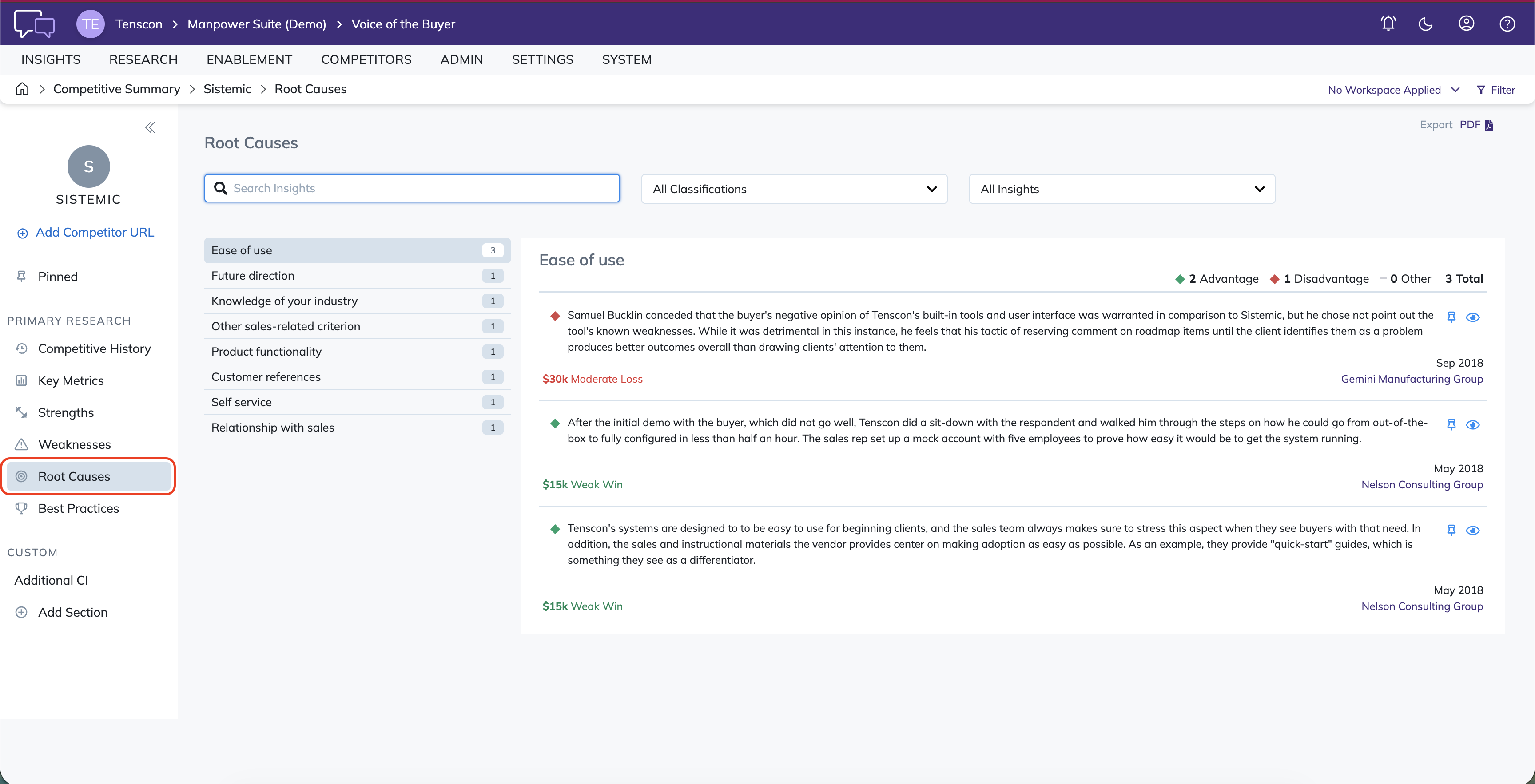The width and height of the screenshot is (1535, 784).
Task: Open the help question mark icon
Action: (1507, 24)
